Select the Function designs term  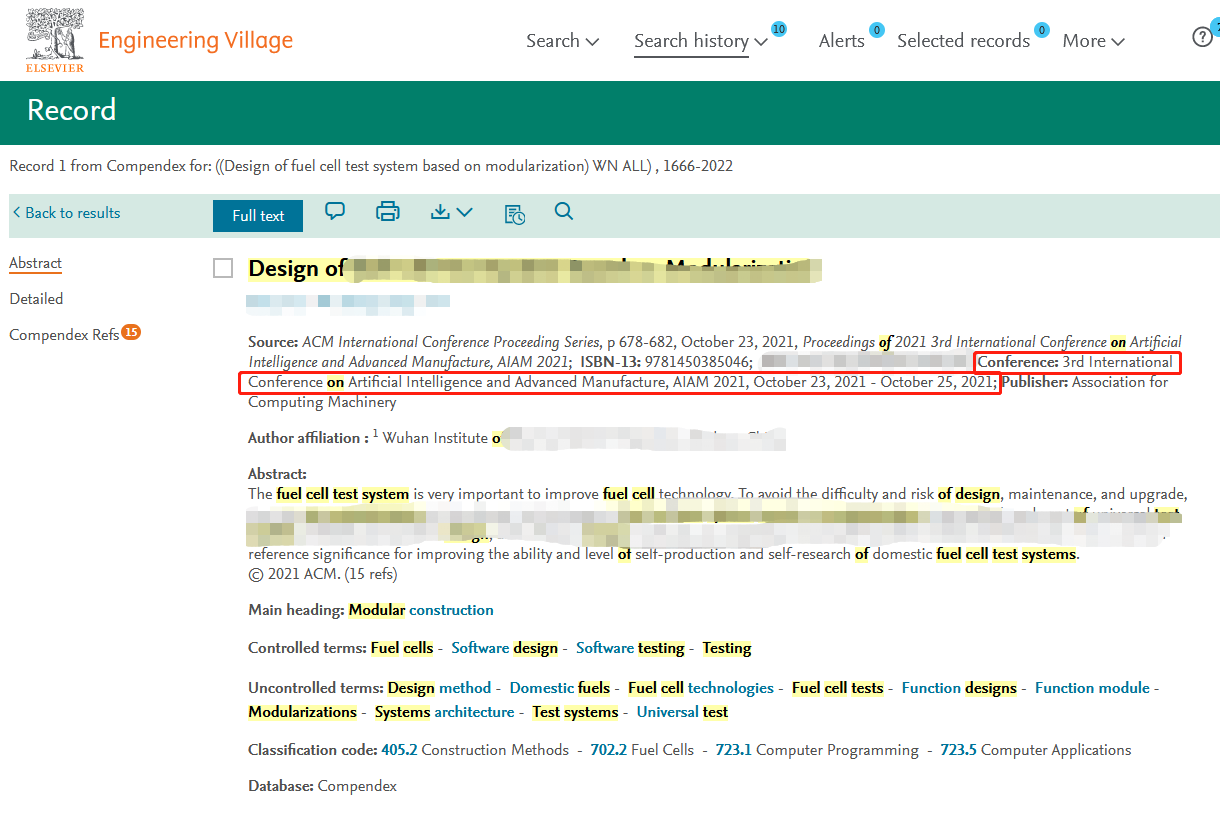pyautogui.click(x=959, y=688)
